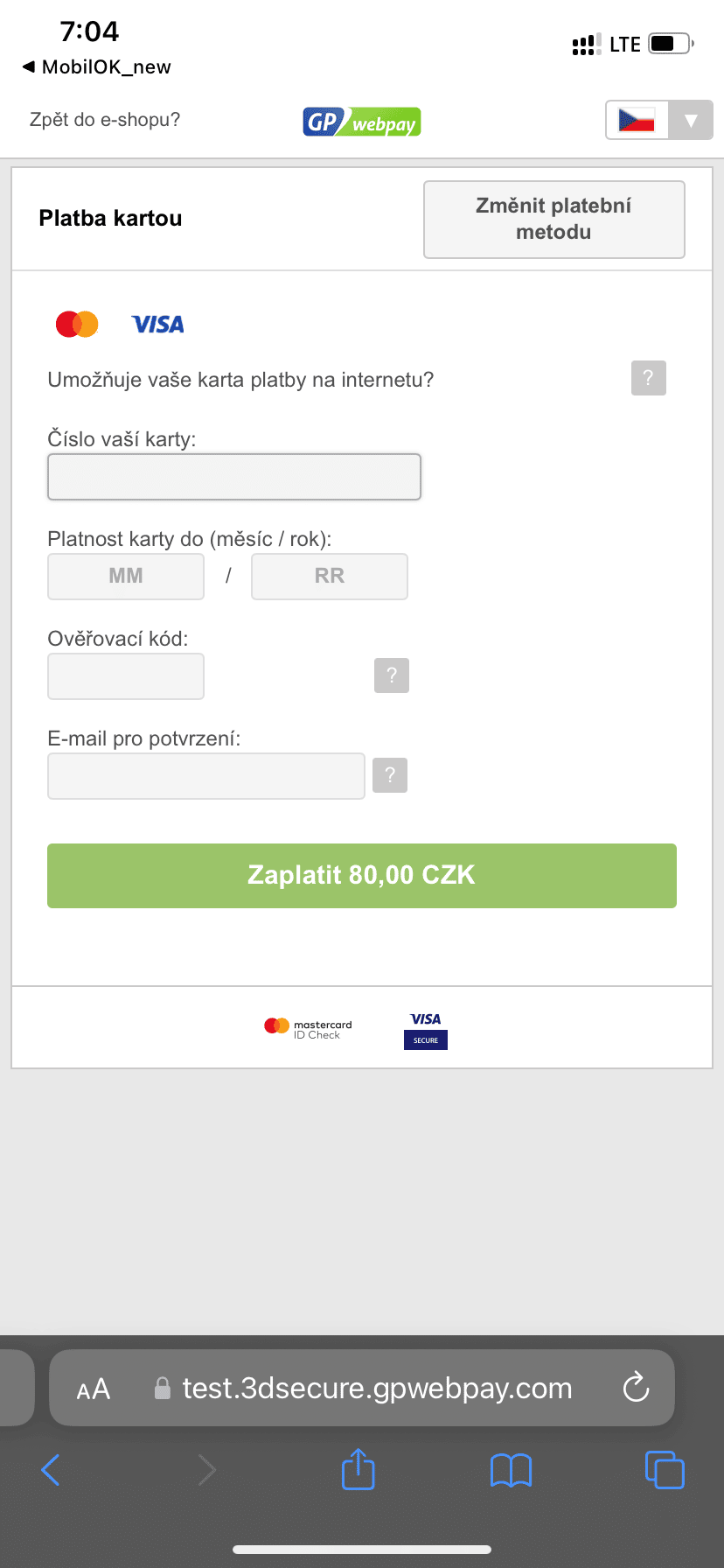Open Safari bookmarks icon

[512, 1470]
